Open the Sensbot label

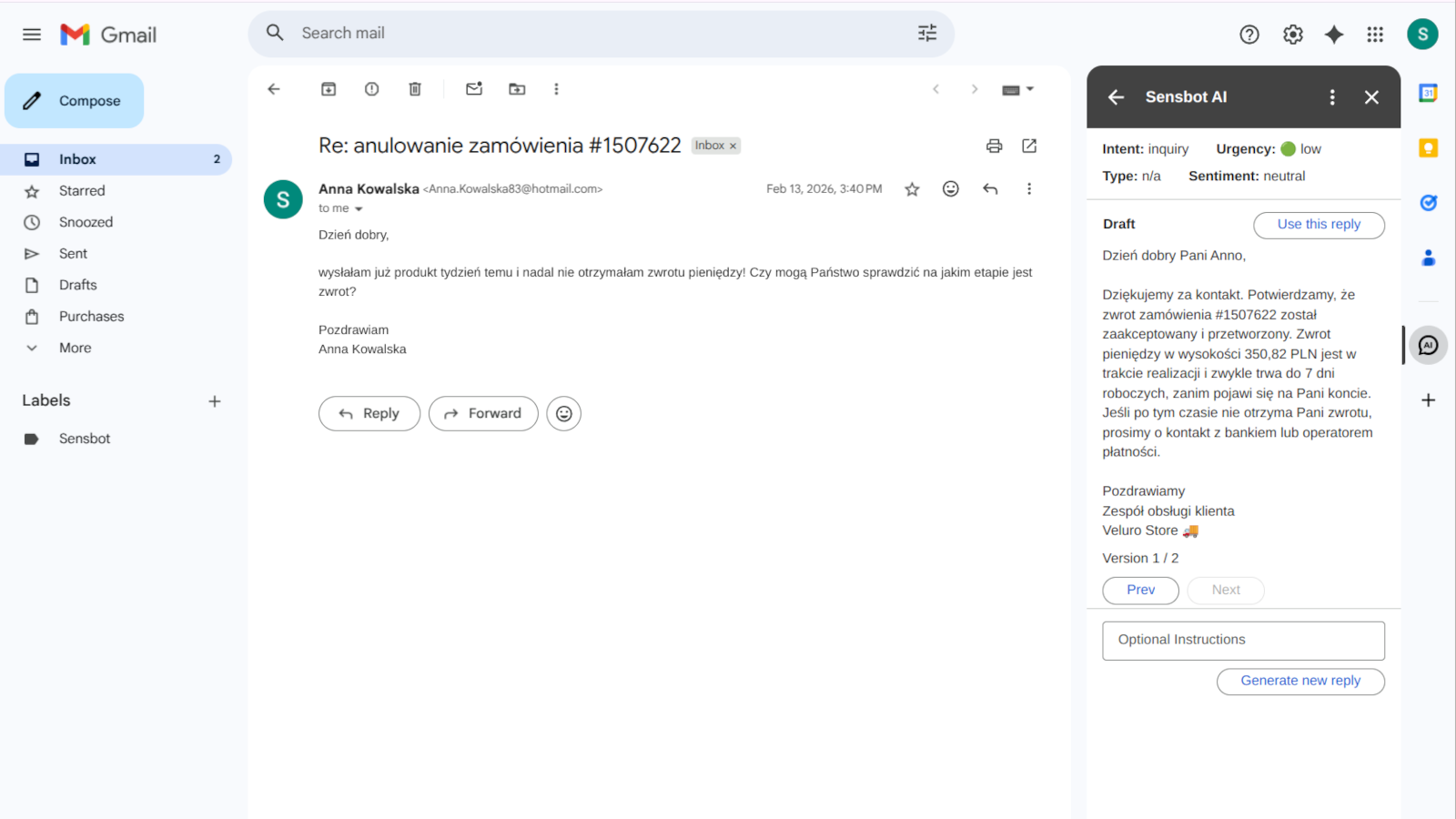coord(116,439)
